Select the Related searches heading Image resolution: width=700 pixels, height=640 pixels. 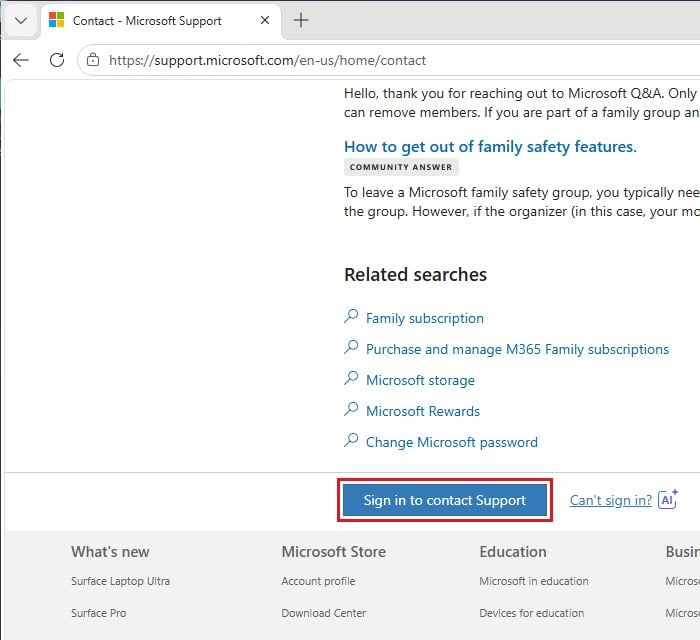coord(415,274)
